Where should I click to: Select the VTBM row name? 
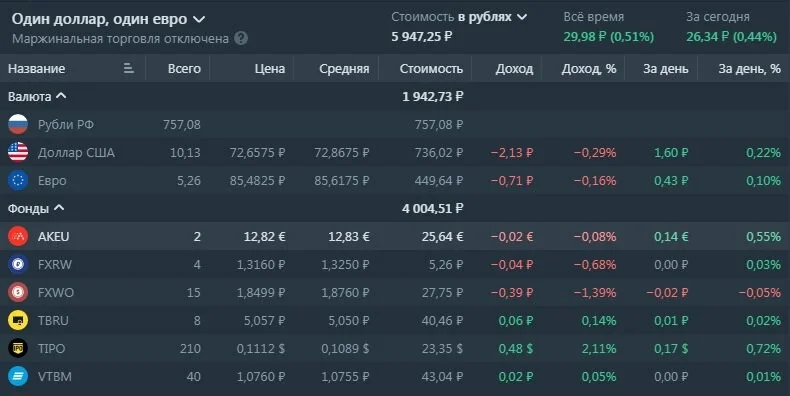(x=54, y=376)
